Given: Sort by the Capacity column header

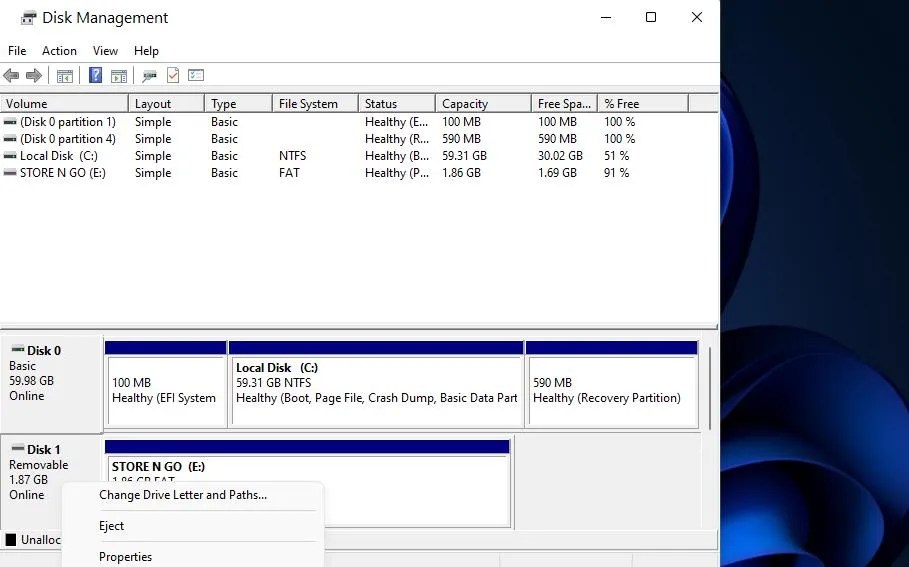Looking at the screenshot, I should 483,104.
